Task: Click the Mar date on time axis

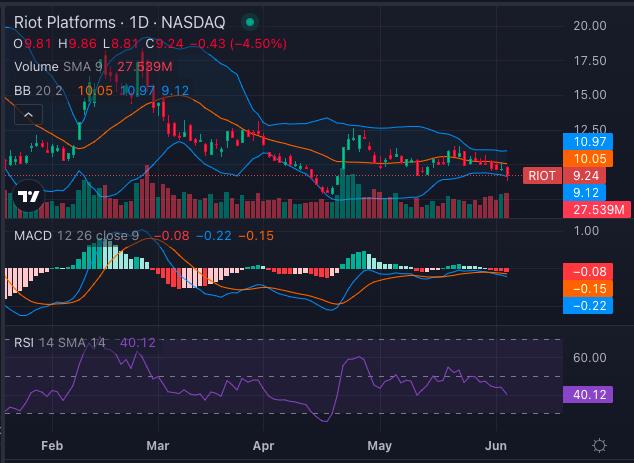Action: [158, 446]
